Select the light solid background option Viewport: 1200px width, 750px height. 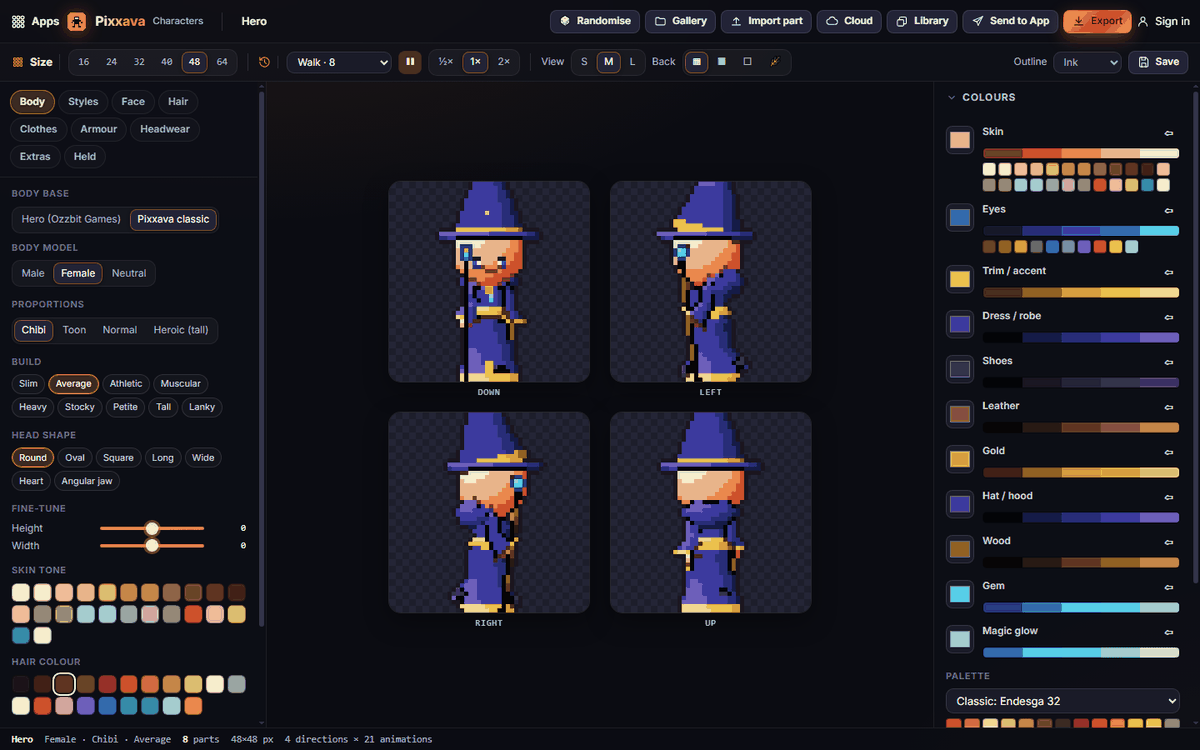click(722, 62)
